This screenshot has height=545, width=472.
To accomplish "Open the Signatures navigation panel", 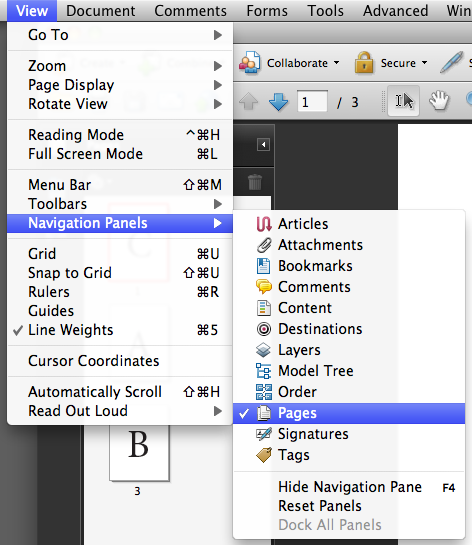I will (x=349, y=434).
